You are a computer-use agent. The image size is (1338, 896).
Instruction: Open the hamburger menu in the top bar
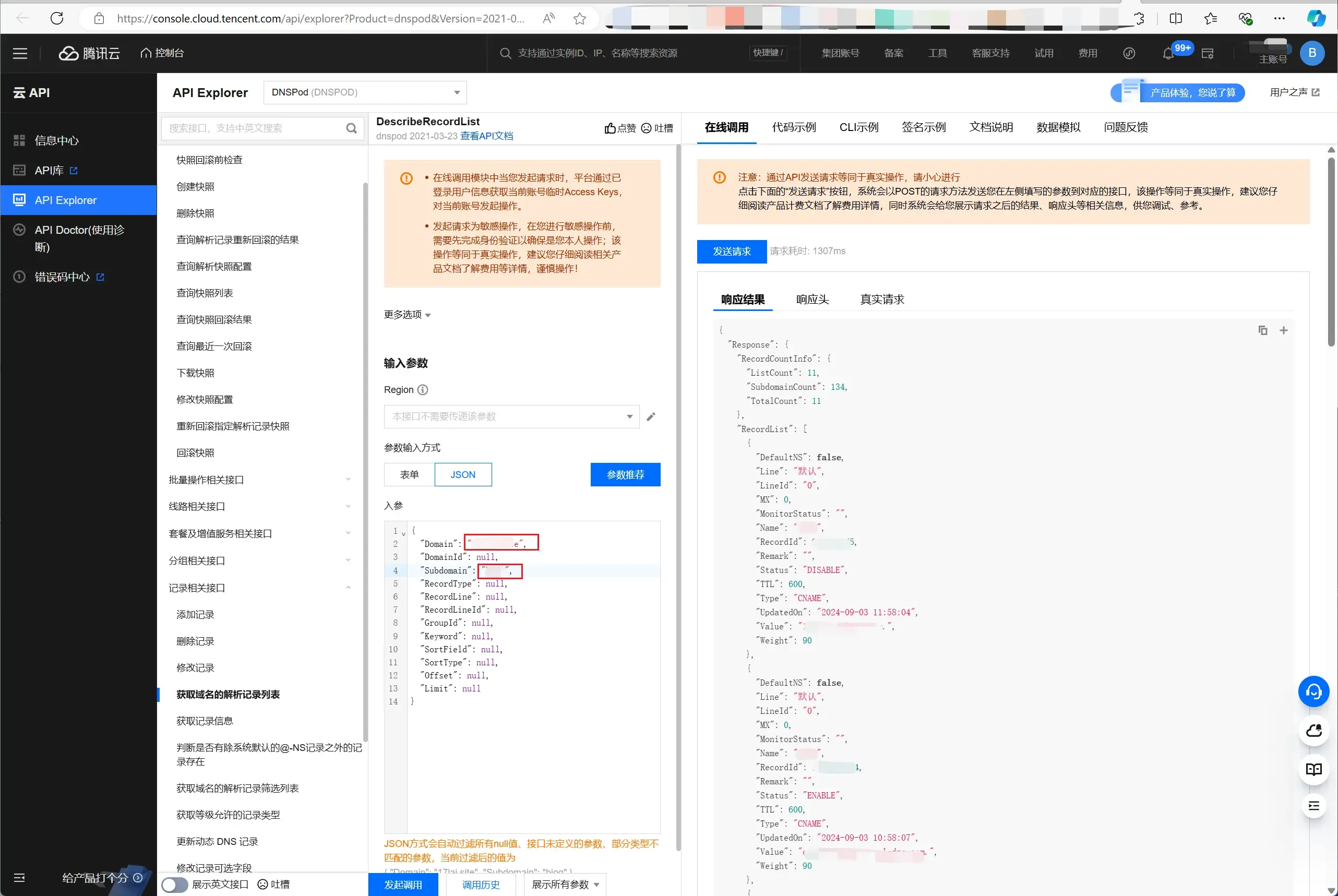[20, 53]
